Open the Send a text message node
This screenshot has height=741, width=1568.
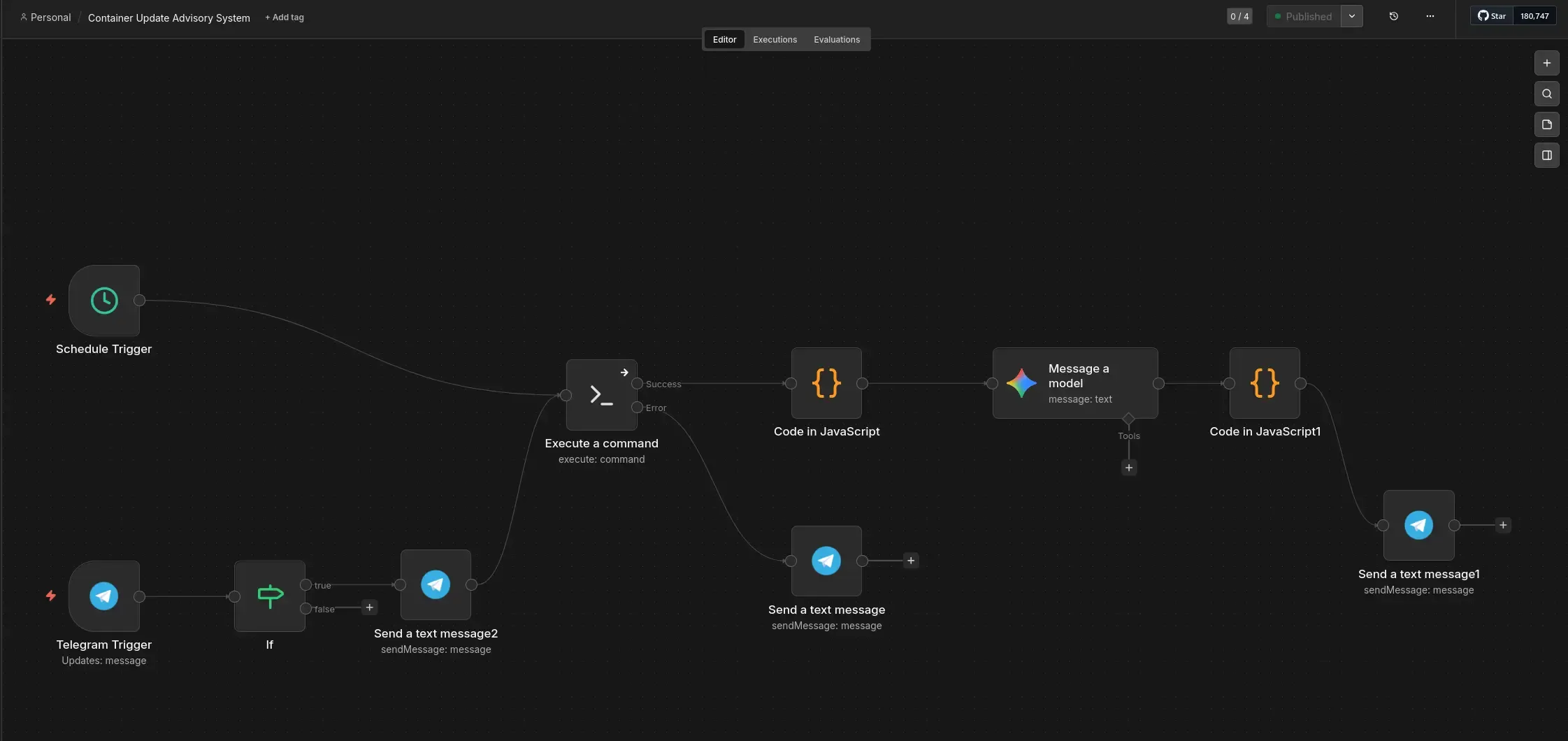826,561
